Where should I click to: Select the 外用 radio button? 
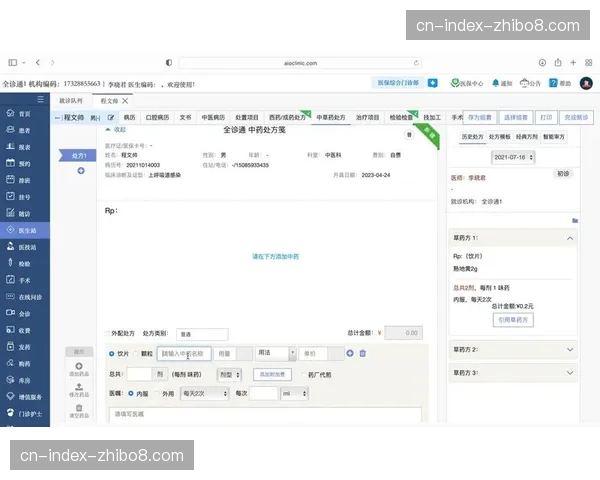click(x=157, y=393)
